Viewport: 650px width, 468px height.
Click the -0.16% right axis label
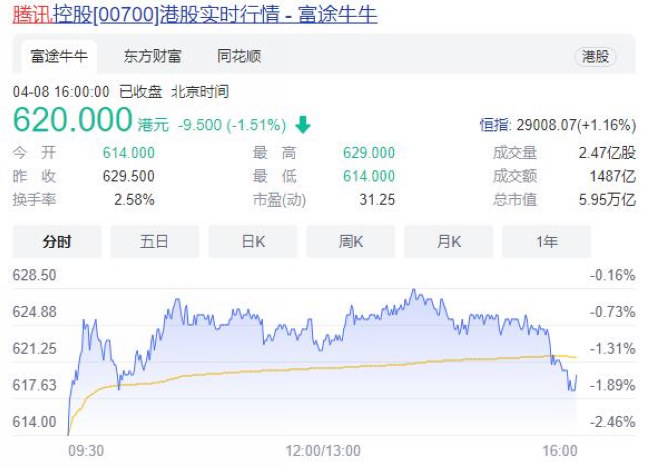pos(613,275)
